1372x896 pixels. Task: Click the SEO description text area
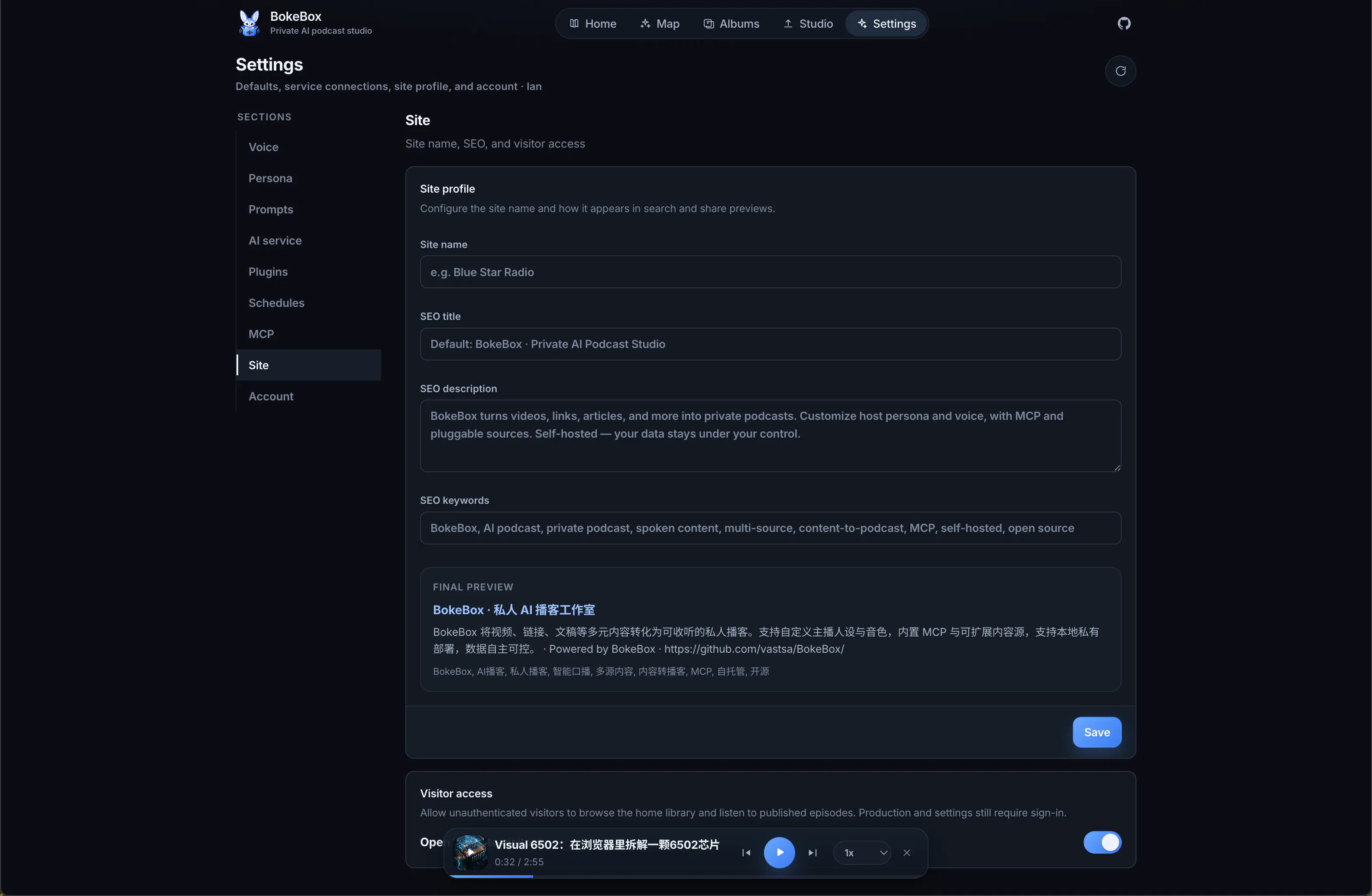pyautogui.click(x=770, y=435)
